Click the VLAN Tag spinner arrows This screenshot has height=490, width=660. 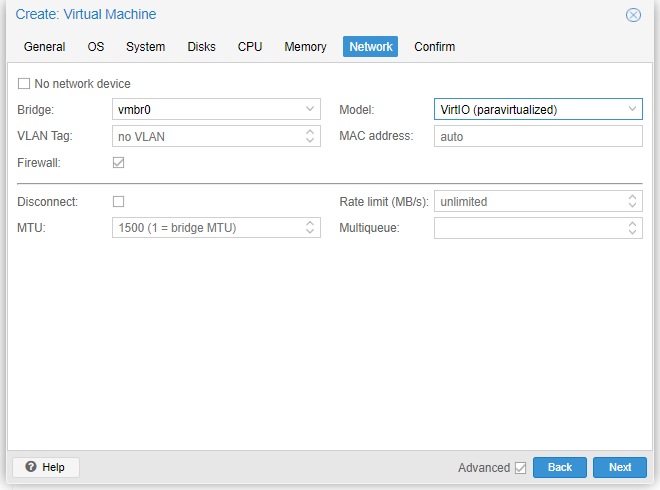tap(310, 136)
